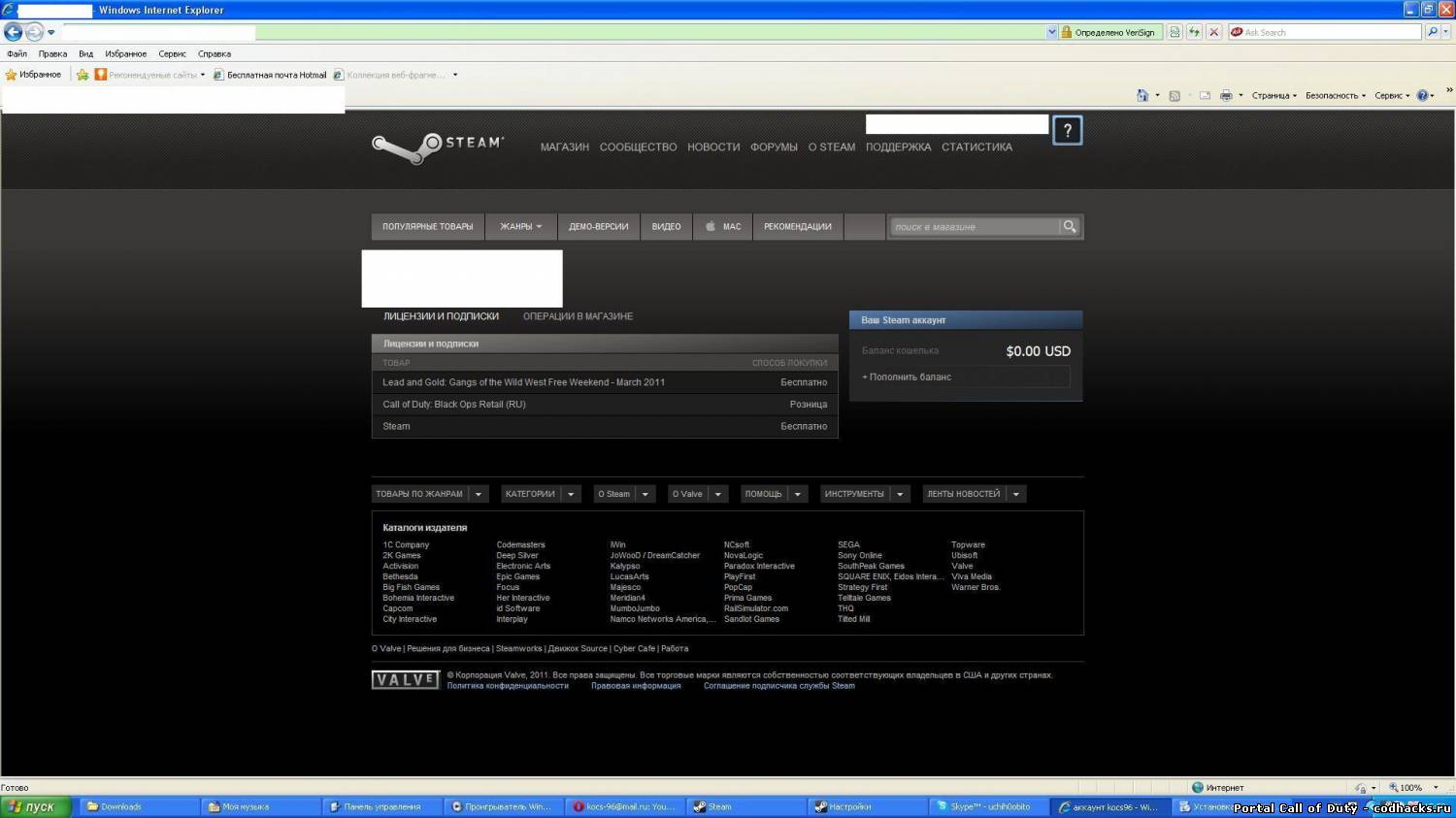This screenshot has width=1456, height=818.
Task: Expand ИНСТРУМЕНТЫ footer dropdown arrow
Action: click(x=900, y=494)
